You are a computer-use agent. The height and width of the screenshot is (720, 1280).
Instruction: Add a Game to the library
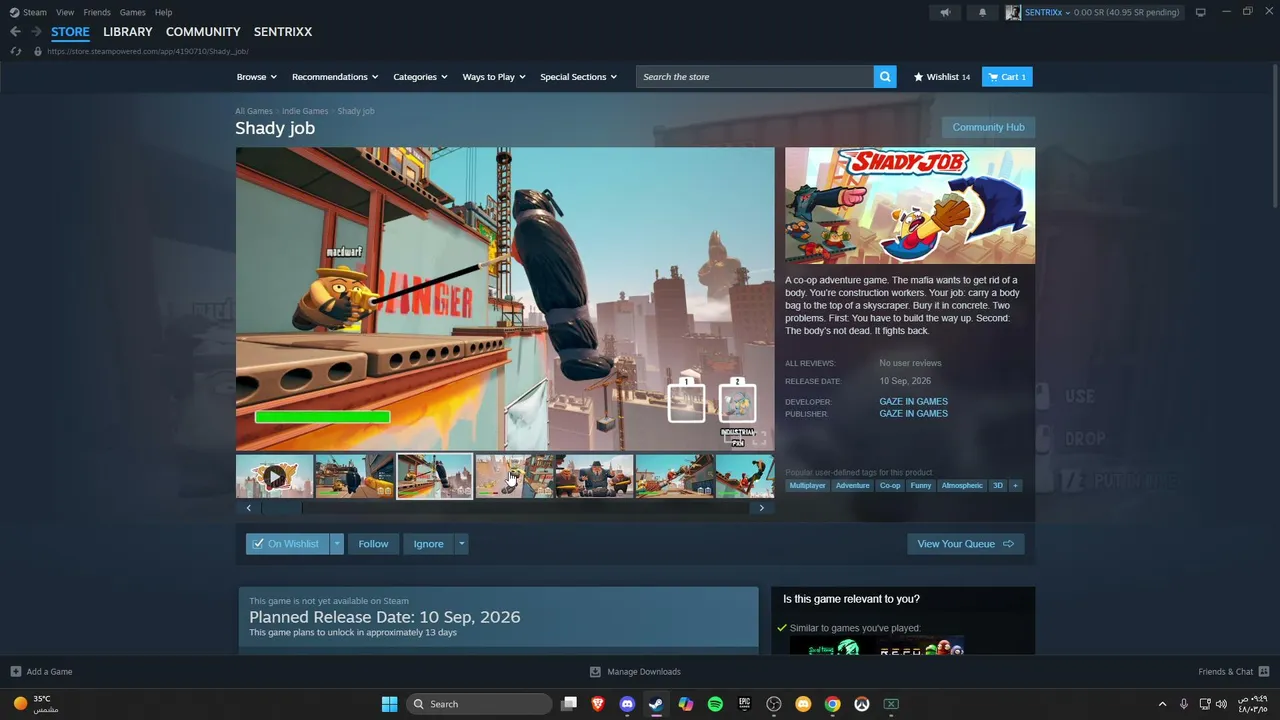(x=41, y=672)
